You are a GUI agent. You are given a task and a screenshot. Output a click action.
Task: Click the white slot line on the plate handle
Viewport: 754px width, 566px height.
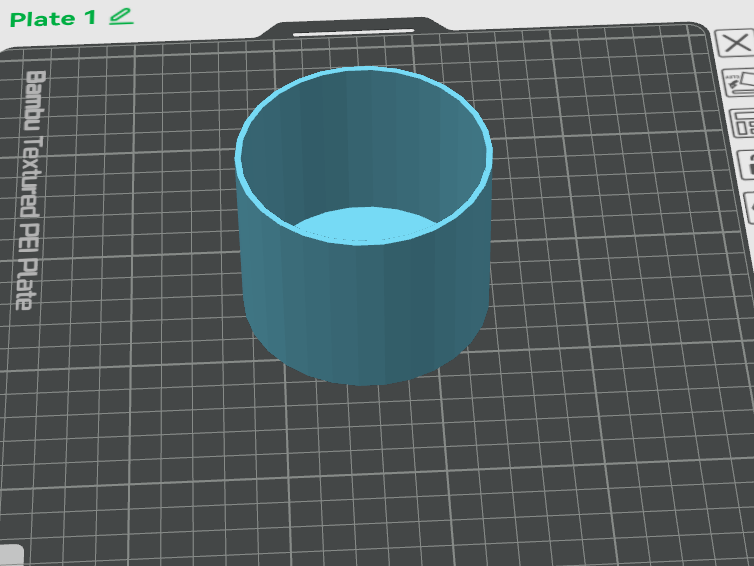click(x=353, y=32)
